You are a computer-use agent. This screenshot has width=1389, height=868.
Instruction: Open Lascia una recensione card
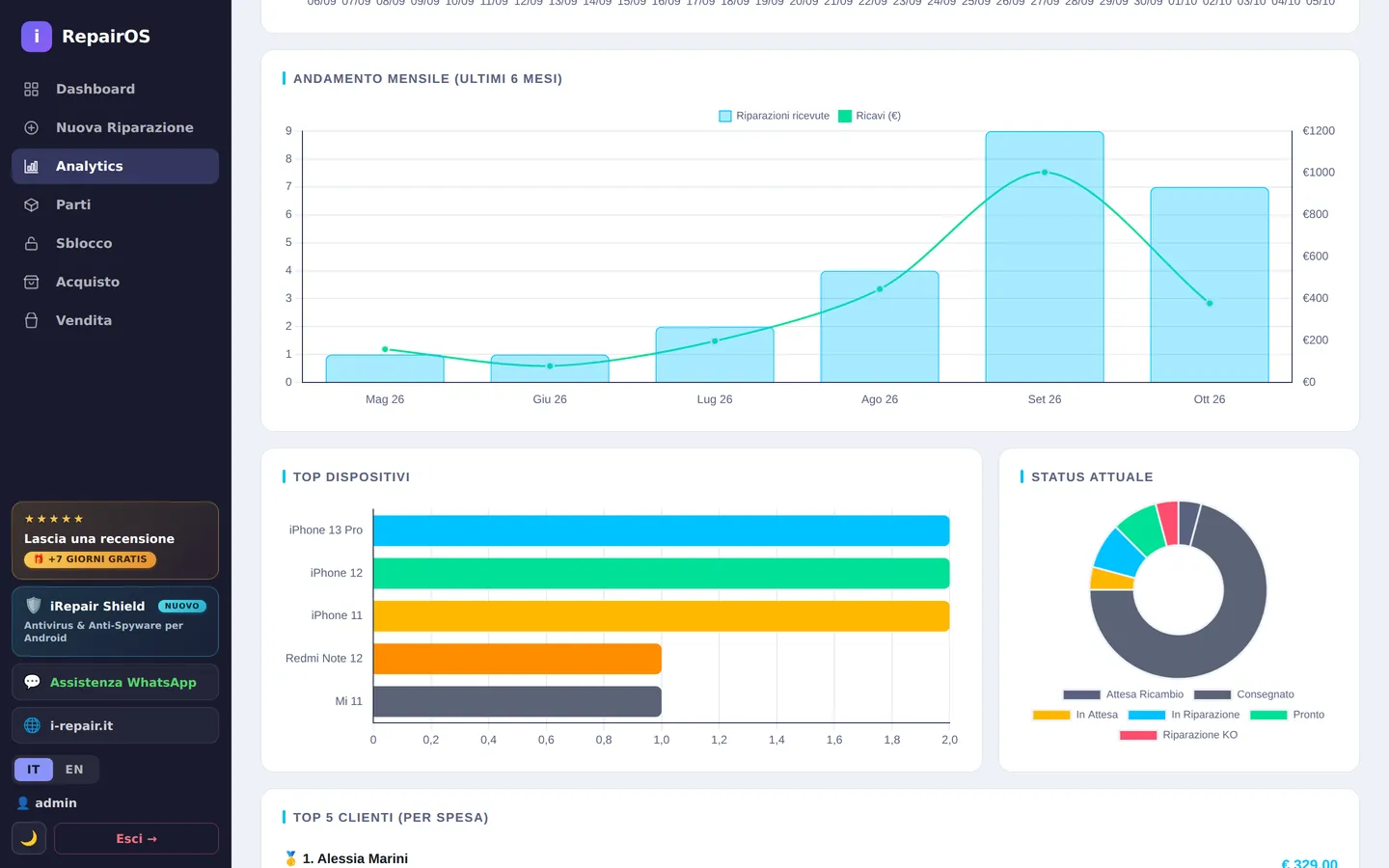click(115, 540)
